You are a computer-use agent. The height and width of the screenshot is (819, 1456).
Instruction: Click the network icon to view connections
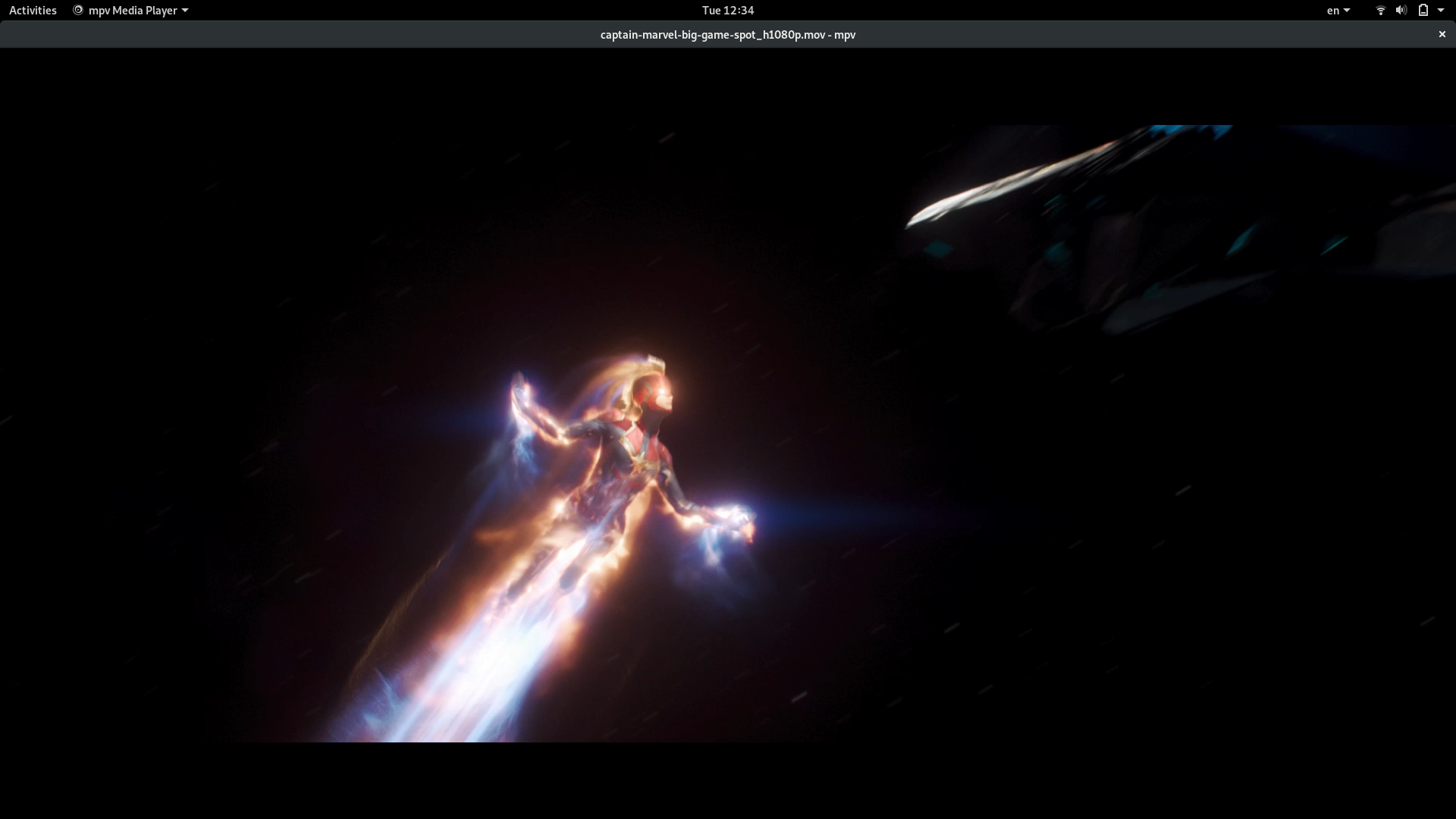click(x=1379, y=10)
